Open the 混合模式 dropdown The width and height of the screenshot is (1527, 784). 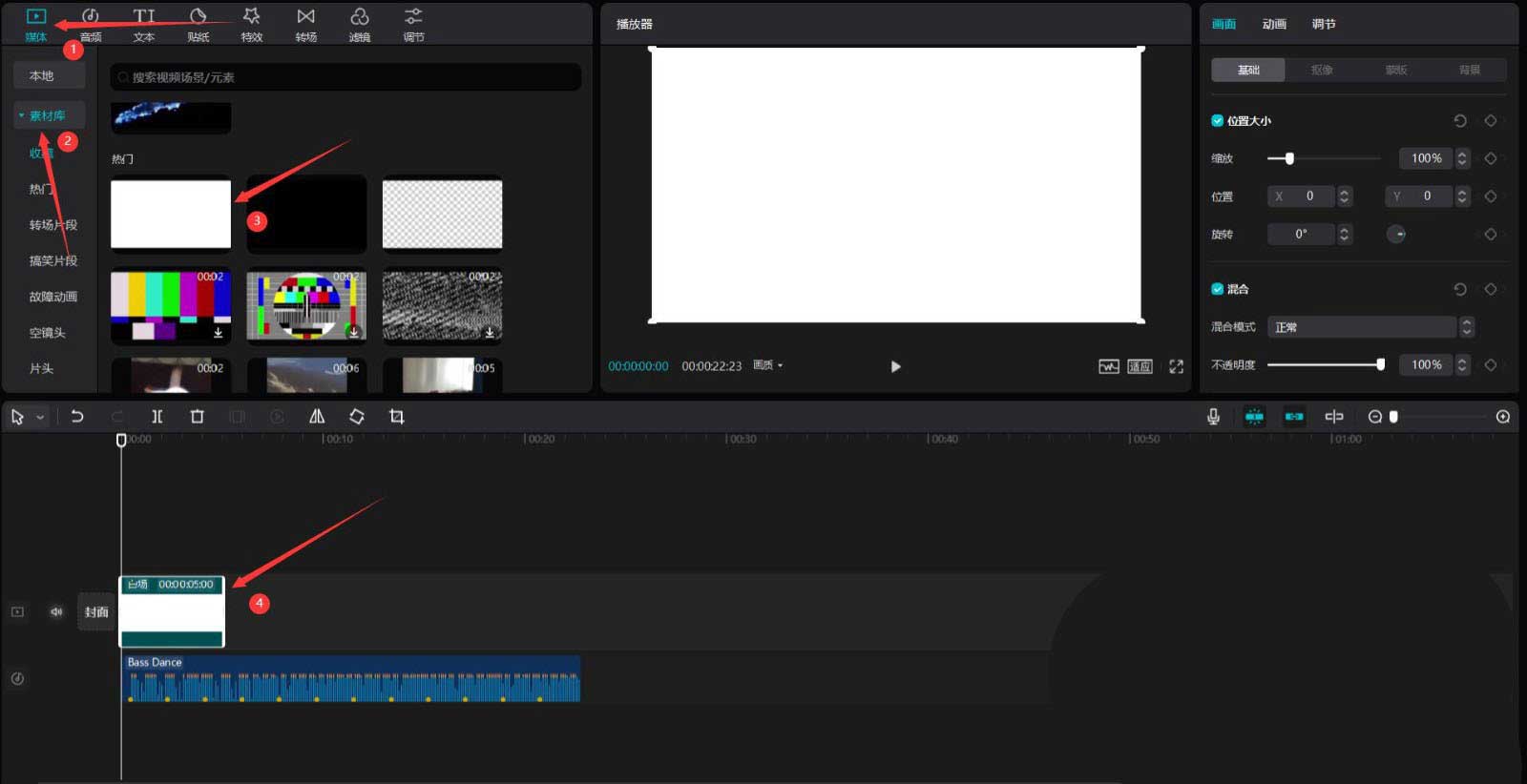[x=1370, y=327]
